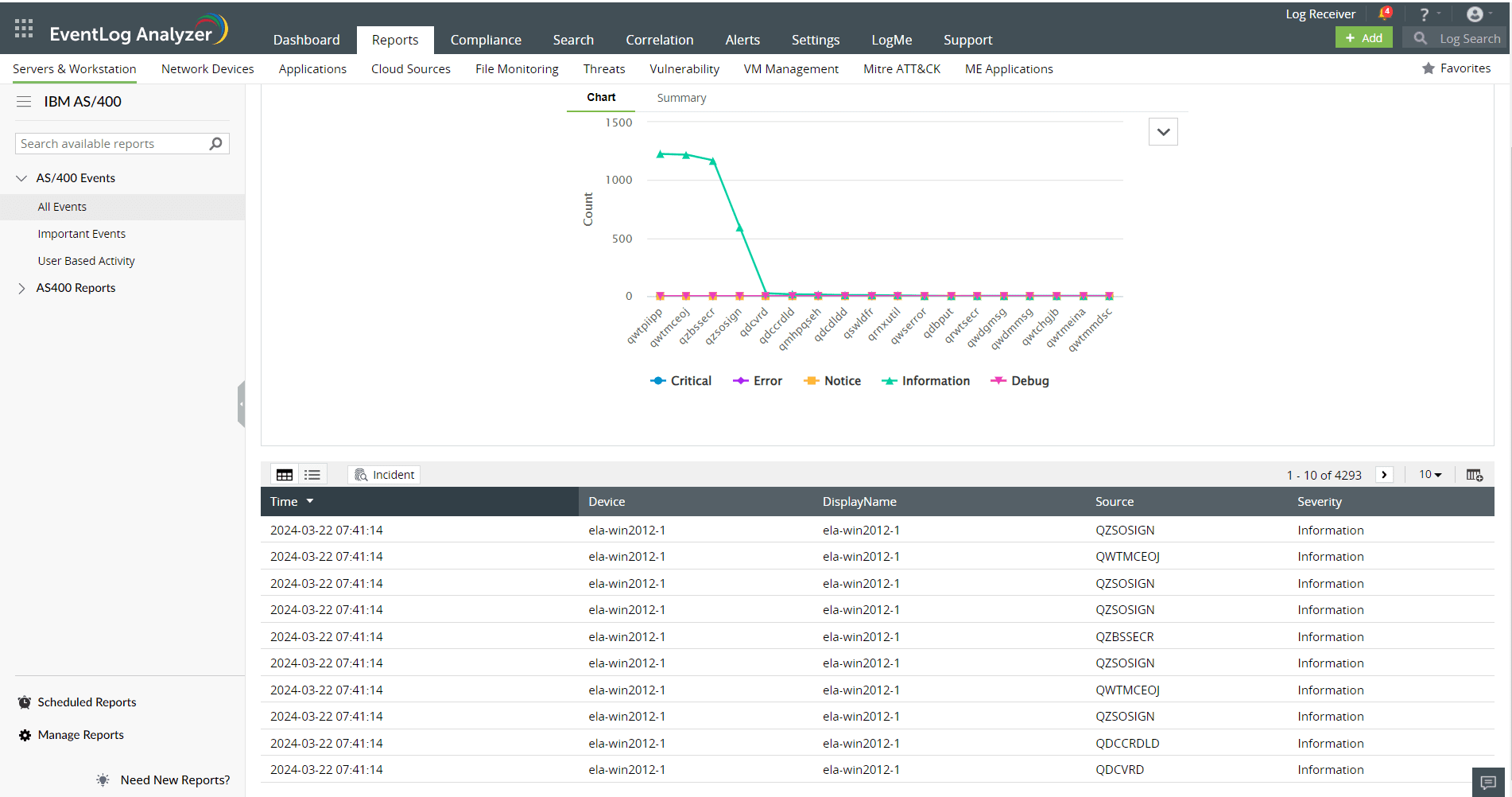Screen dimensions: 1512x797
Task: Click the DisplayName column header
Action: tap(859, 502)
